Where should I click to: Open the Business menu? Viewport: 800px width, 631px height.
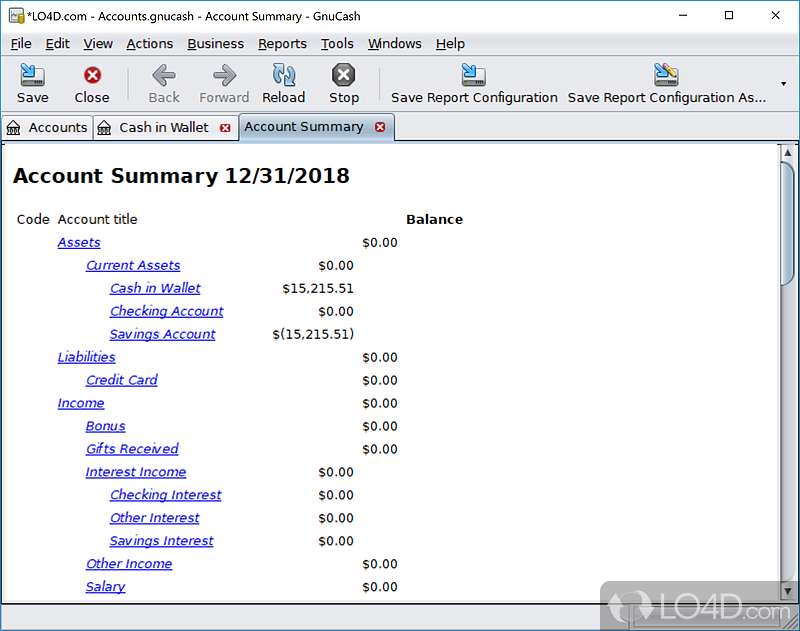pos(215,43)
